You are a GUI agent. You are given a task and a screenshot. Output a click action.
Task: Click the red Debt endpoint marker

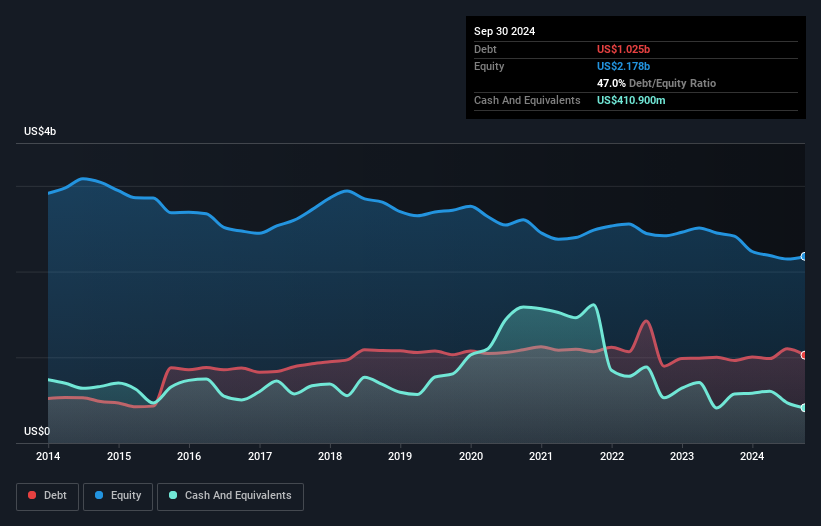[804, 355]
